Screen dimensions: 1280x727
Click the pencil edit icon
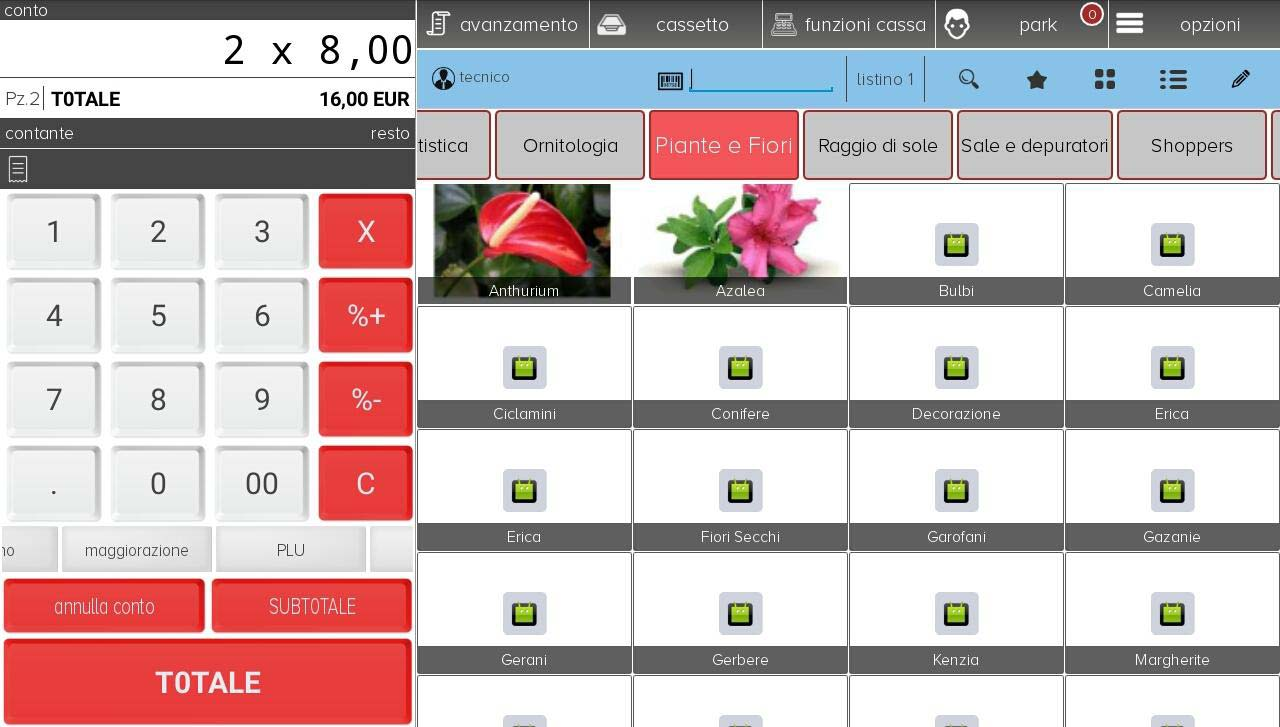point(1241,79)
